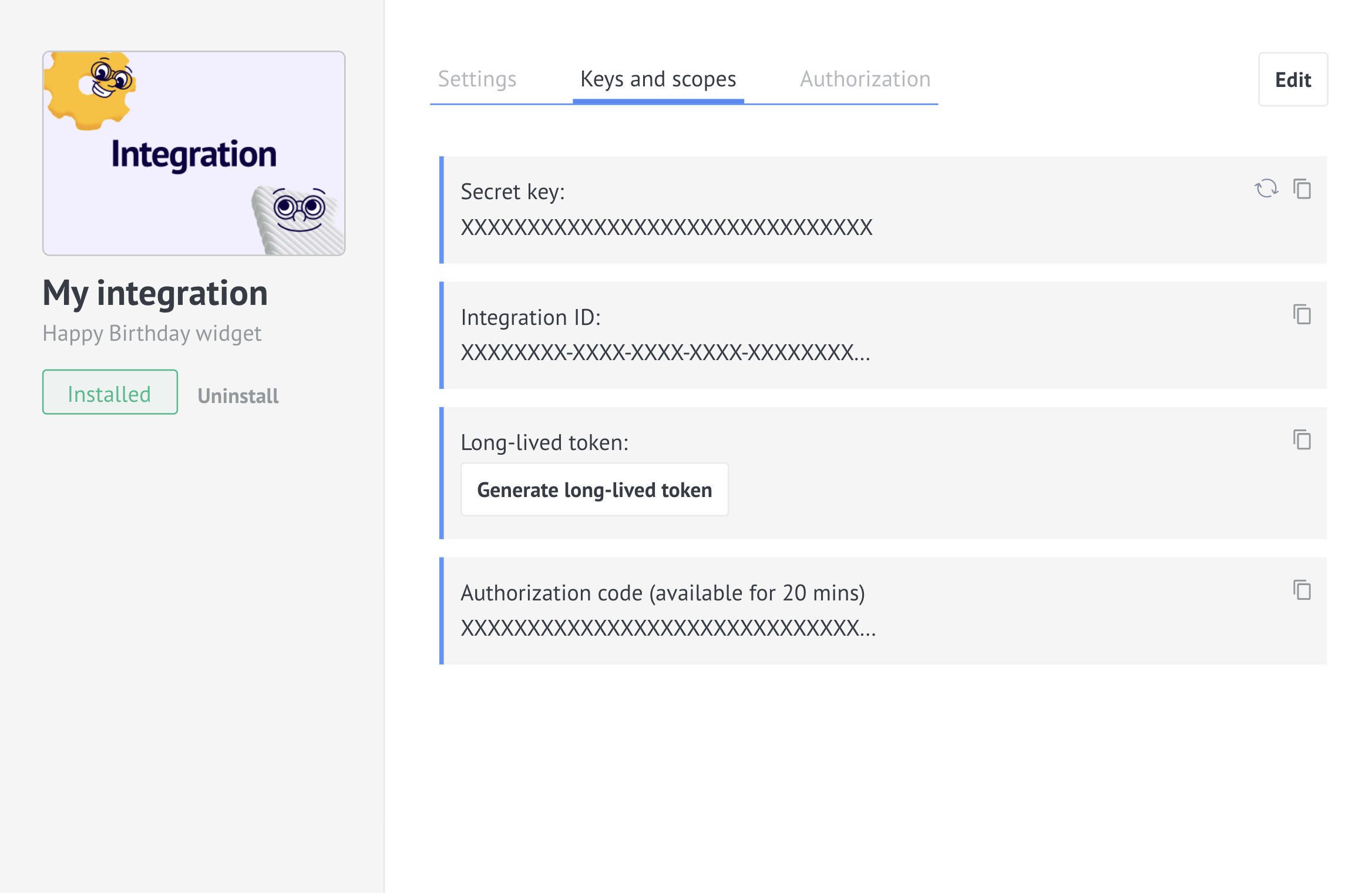
Task: Copy the Authorization code value
Action: point(1302,590)
